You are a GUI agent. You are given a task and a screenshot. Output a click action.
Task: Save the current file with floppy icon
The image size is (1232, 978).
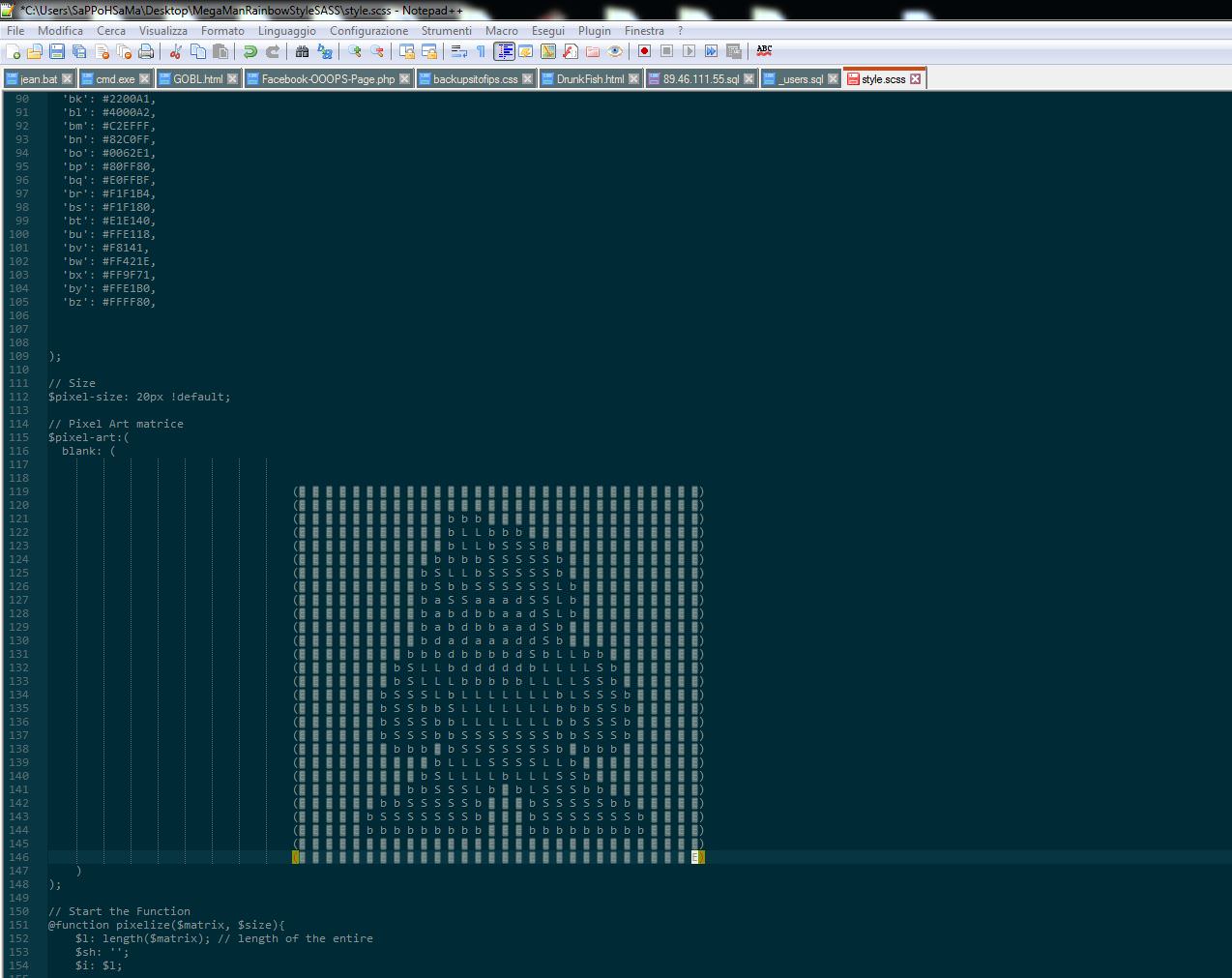tap(57, 51)
